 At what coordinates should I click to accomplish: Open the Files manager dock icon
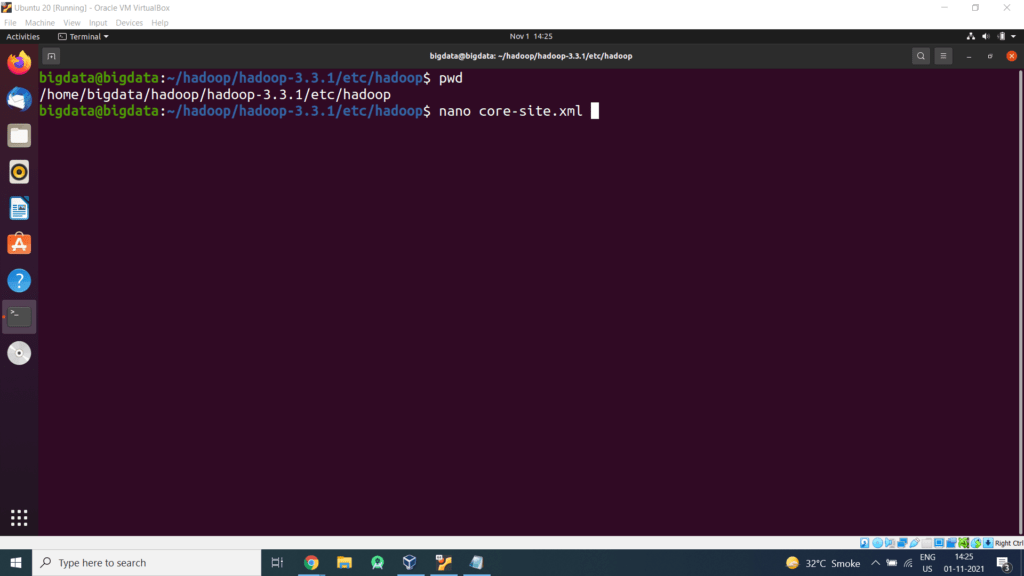[19, 136]
